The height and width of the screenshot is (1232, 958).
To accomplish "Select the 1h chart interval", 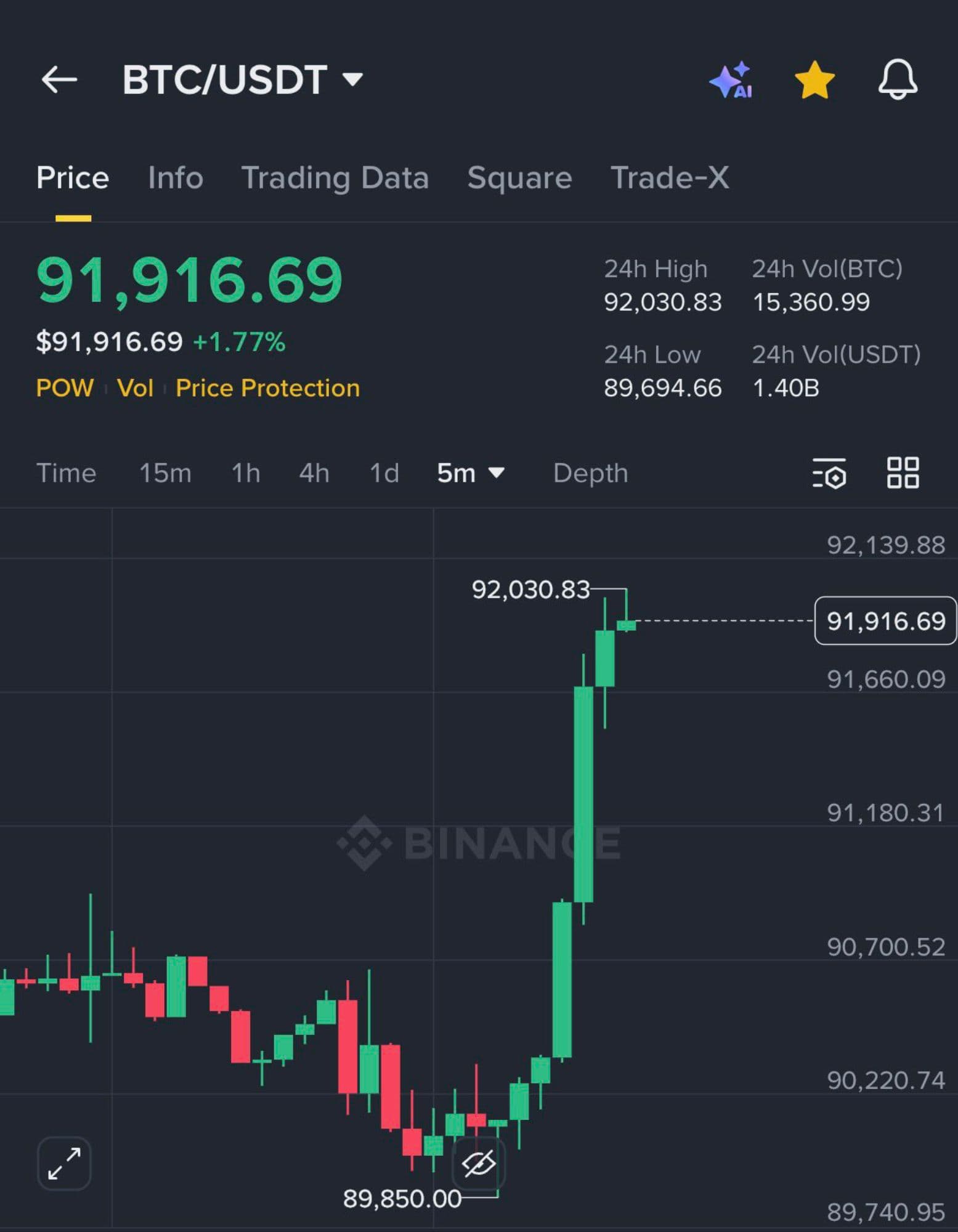I will (245, 473).
